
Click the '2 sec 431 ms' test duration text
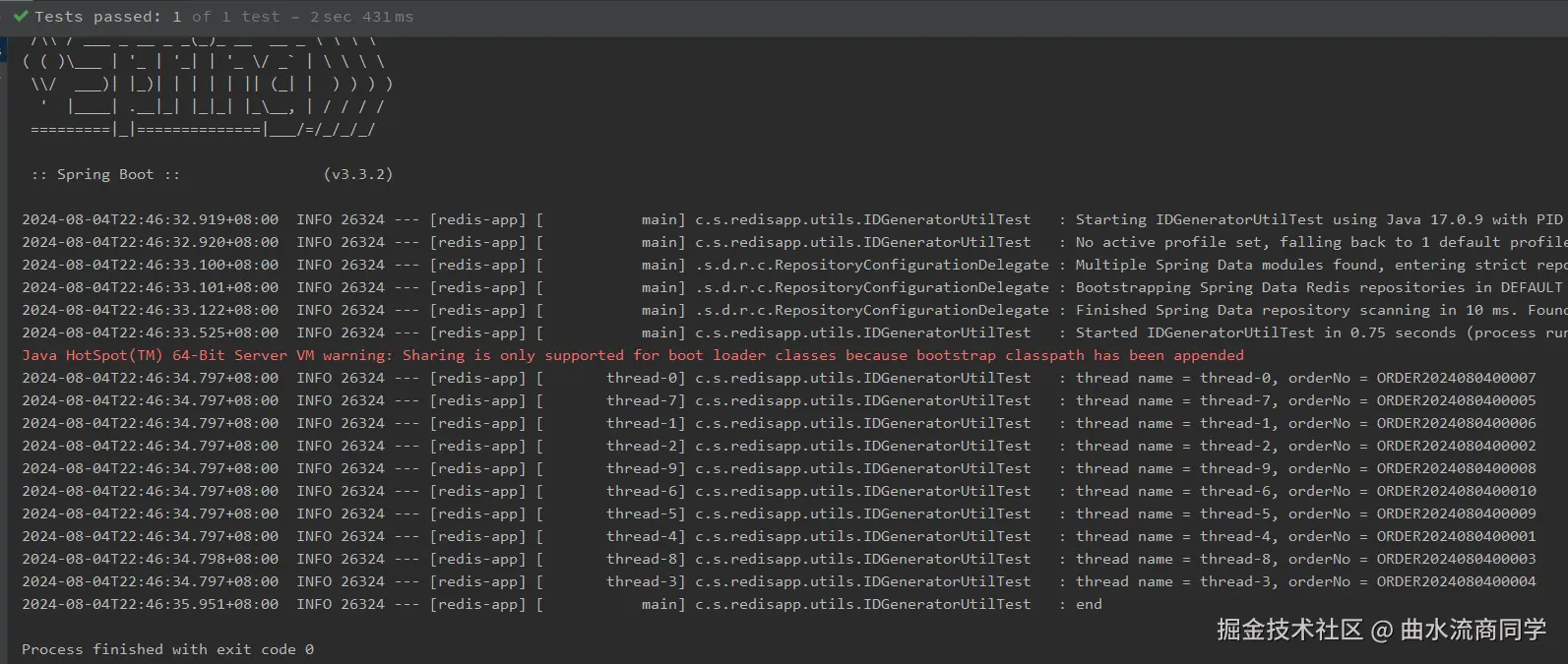362,17
